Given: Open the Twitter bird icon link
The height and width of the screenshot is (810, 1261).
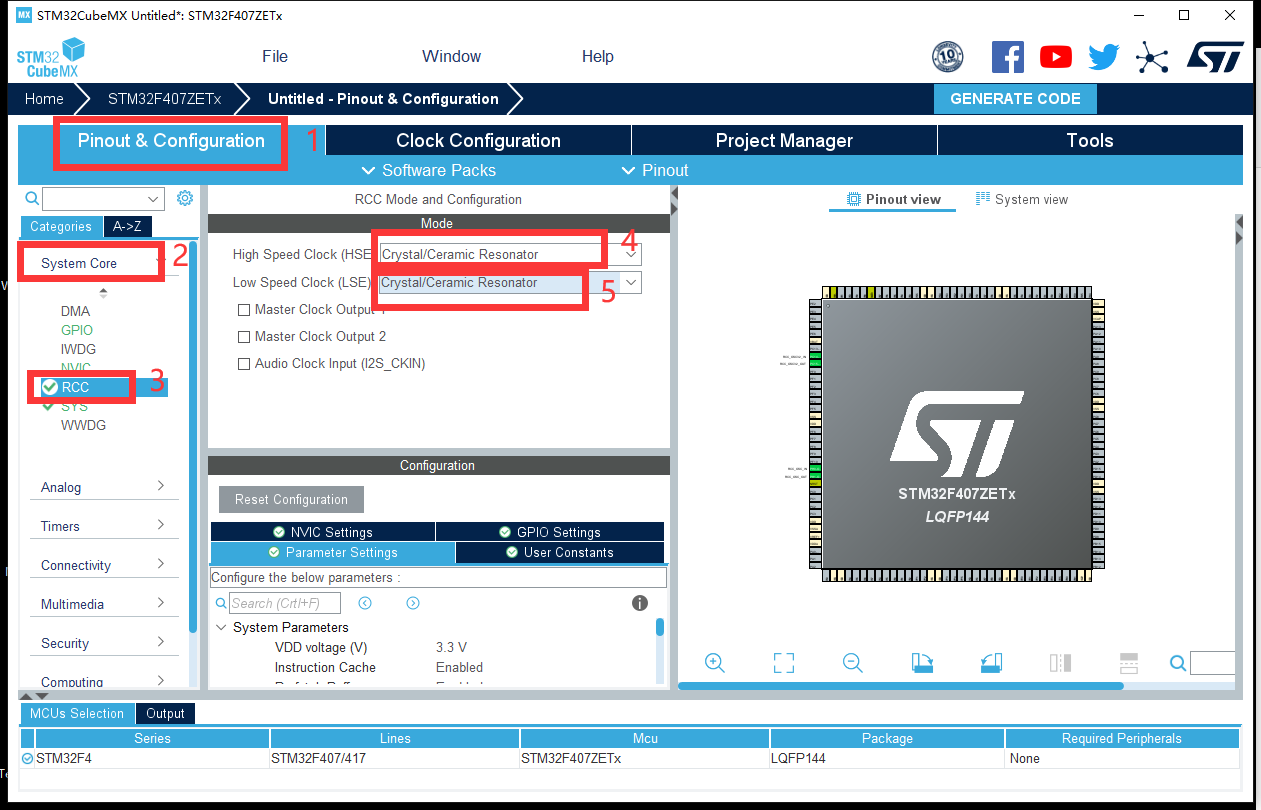Looking at the screenshot, I should (1103, 57).
